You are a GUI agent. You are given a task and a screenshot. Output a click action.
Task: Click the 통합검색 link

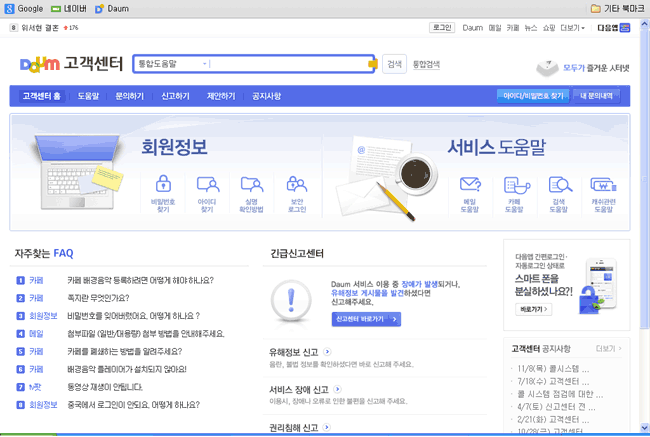[x=426, y=64]
